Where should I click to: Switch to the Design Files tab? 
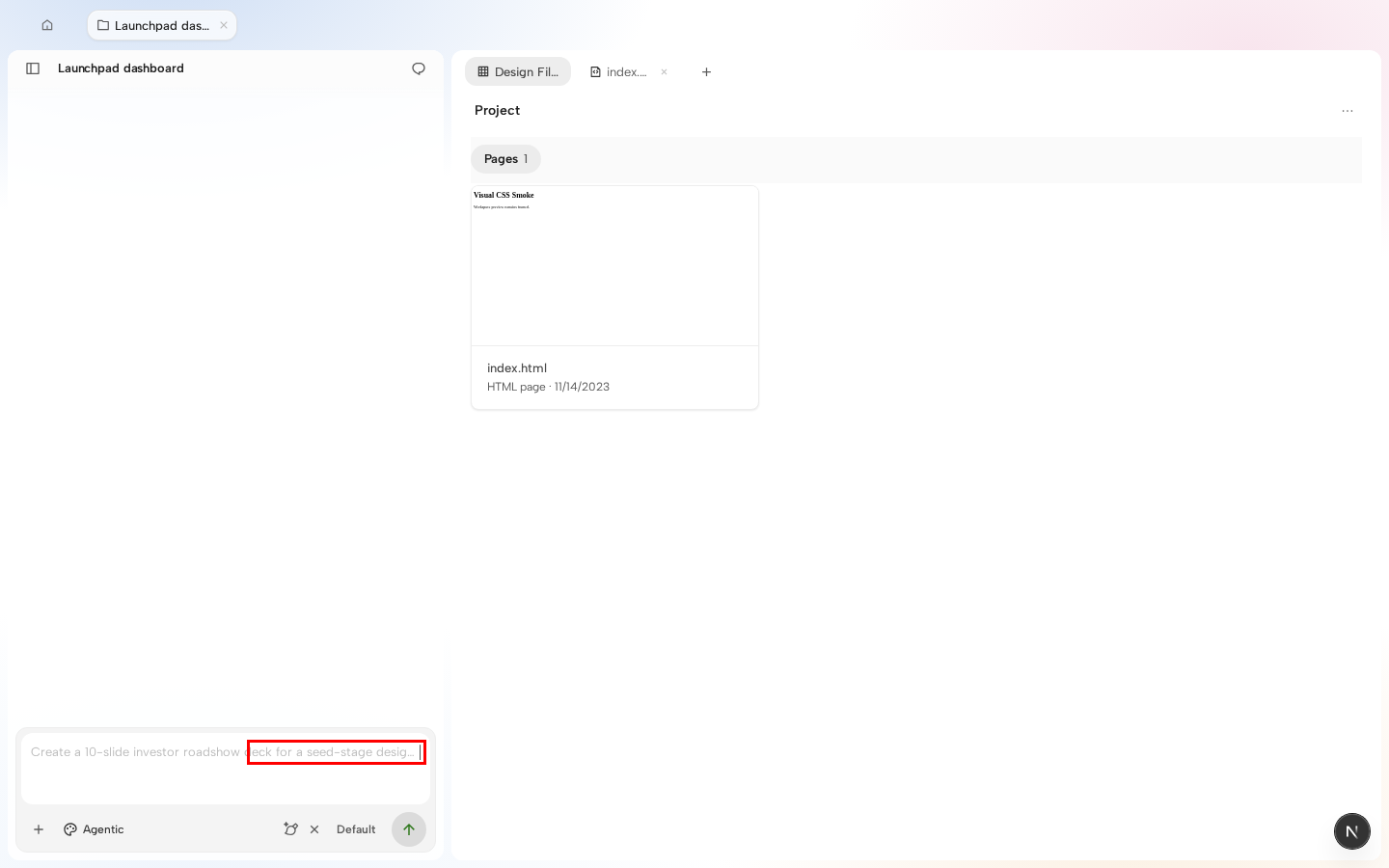tap(518, 71)
